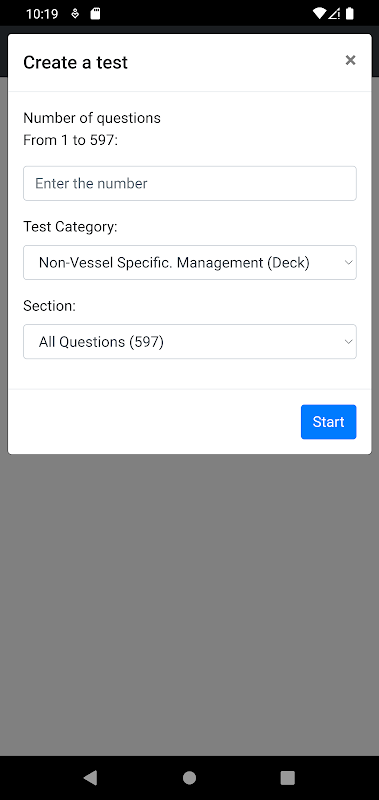Open the Test Category dropdown

[x=190, y=262]
